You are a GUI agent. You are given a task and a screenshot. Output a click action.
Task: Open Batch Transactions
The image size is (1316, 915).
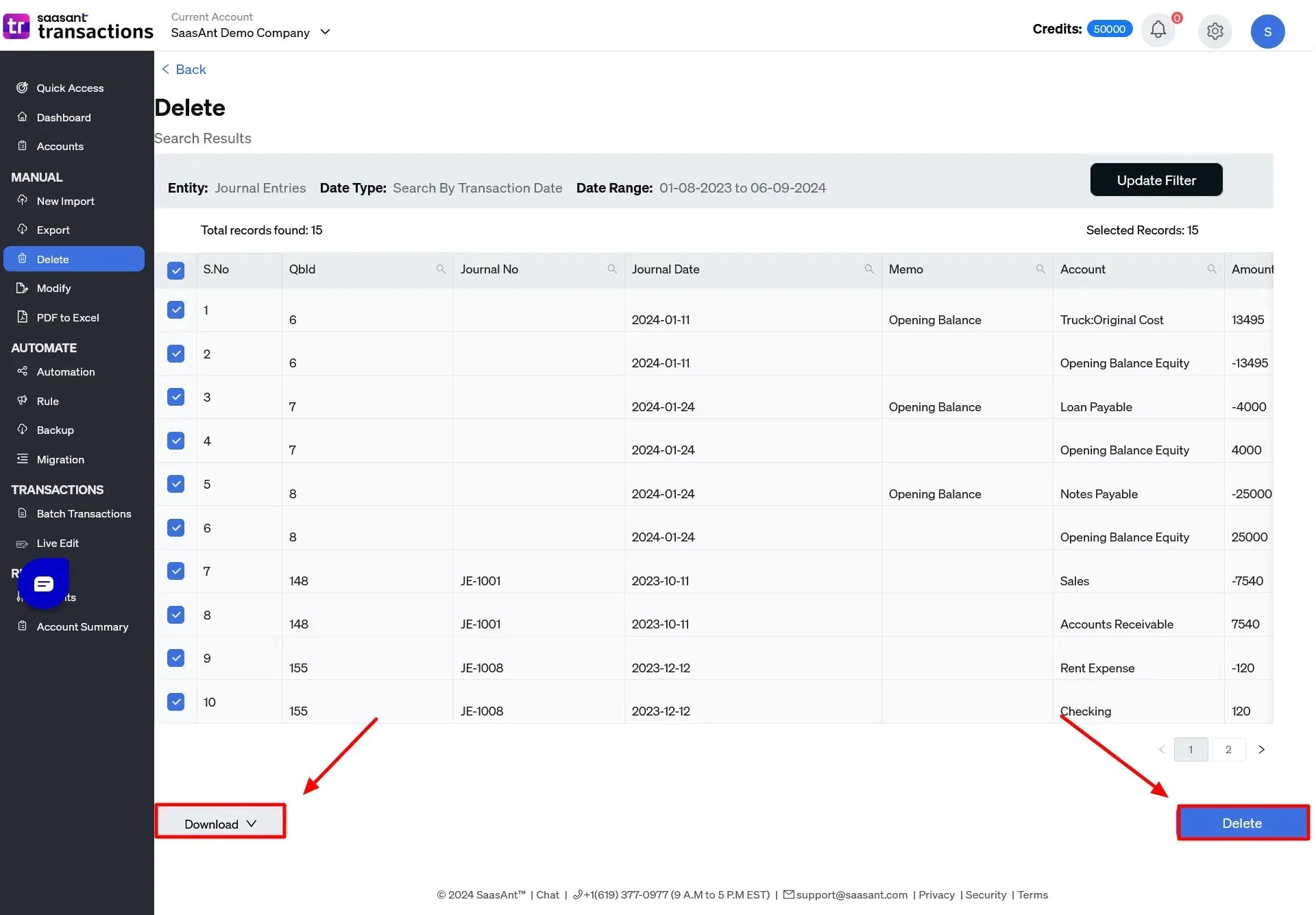pos(83,513)
